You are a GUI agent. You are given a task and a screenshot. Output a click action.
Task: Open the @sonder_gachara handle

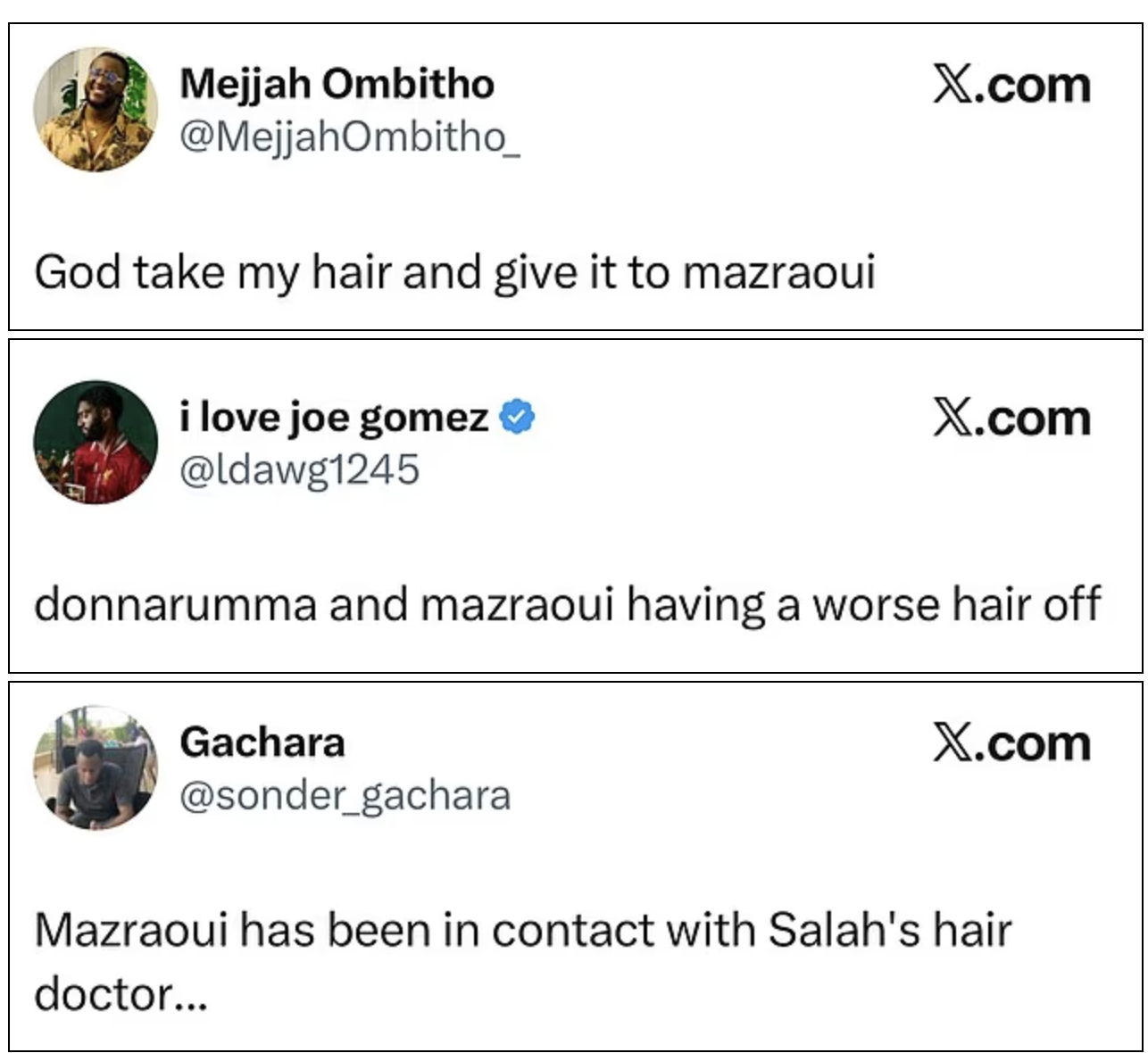point(345,794)
